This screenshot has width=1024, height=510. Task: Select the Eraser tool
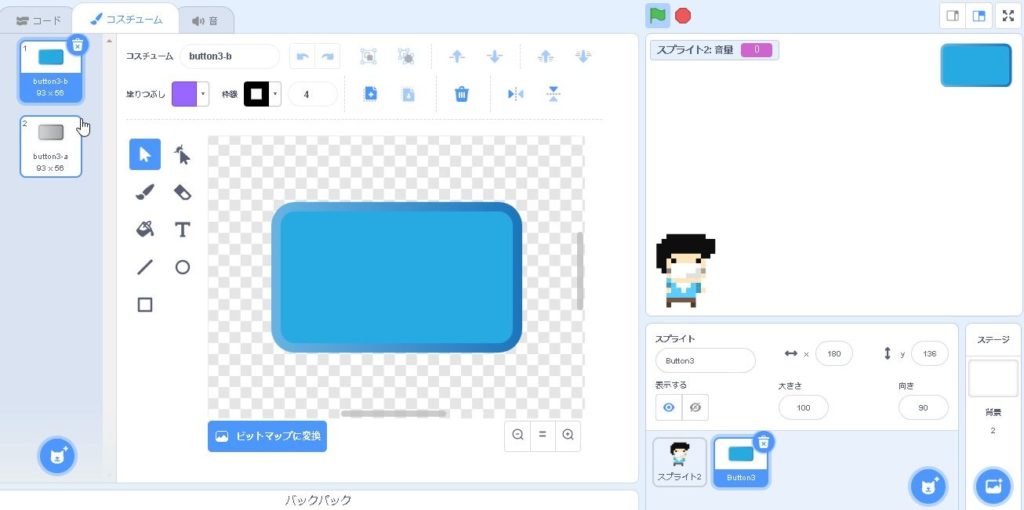point(182,192)
